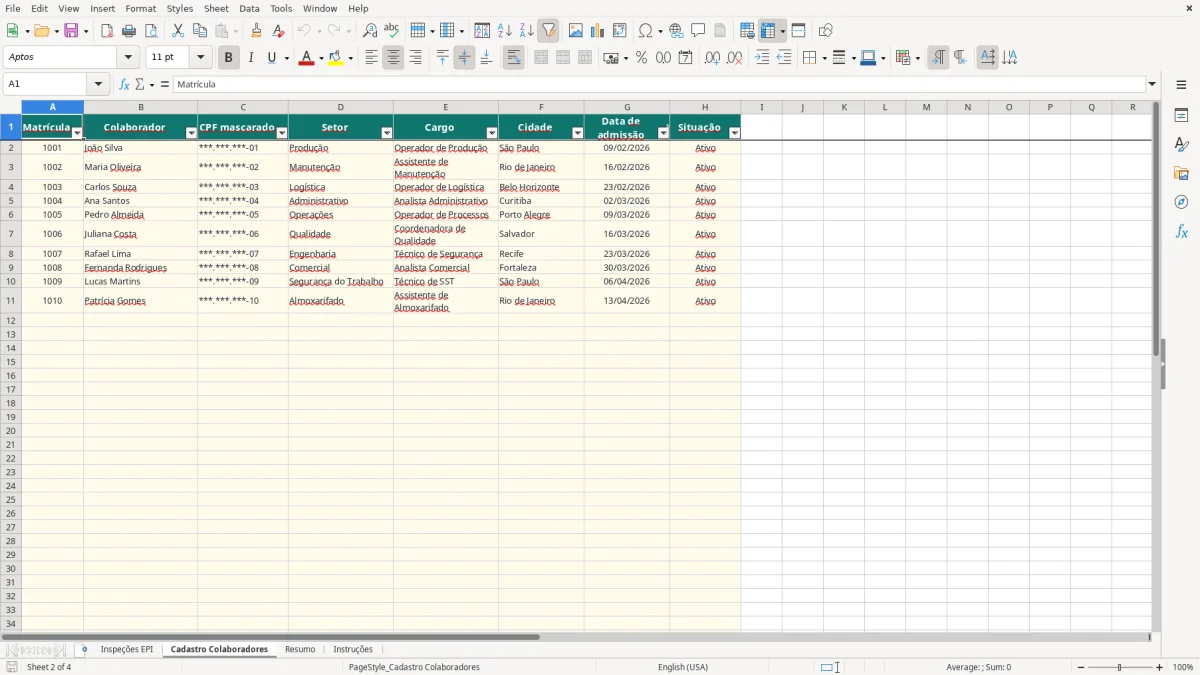1200x675 pixels.
Task: Click the Insert Hyperlink icon
Action: 677,31
